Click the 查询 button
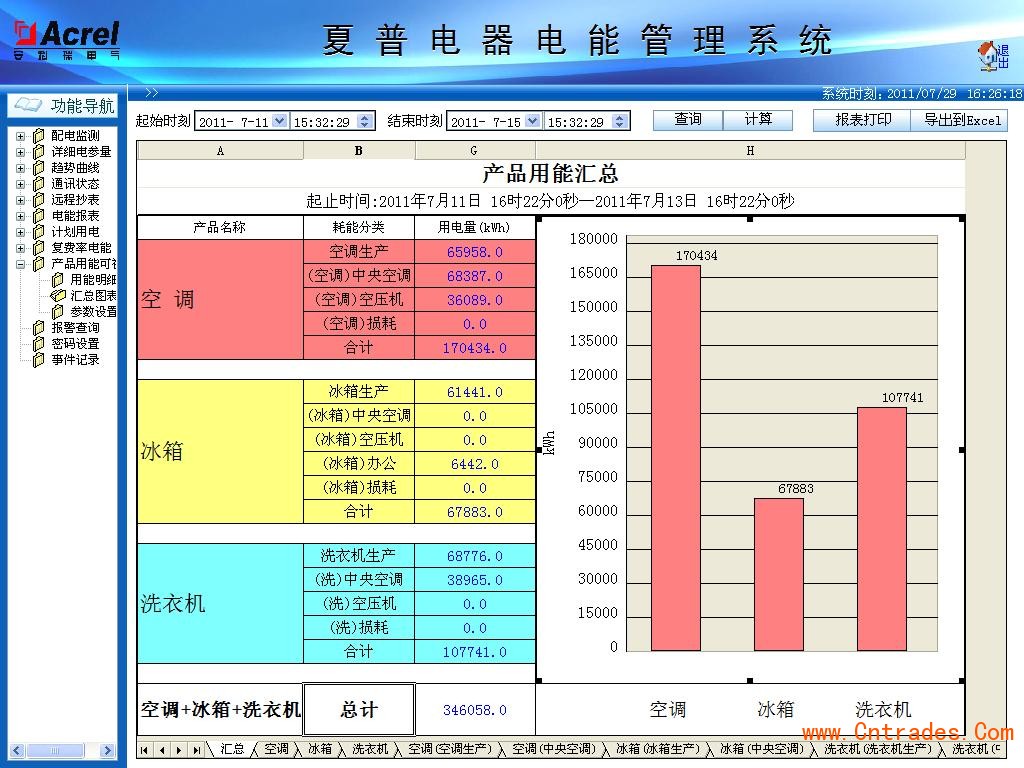 click(x=688, y=120)
